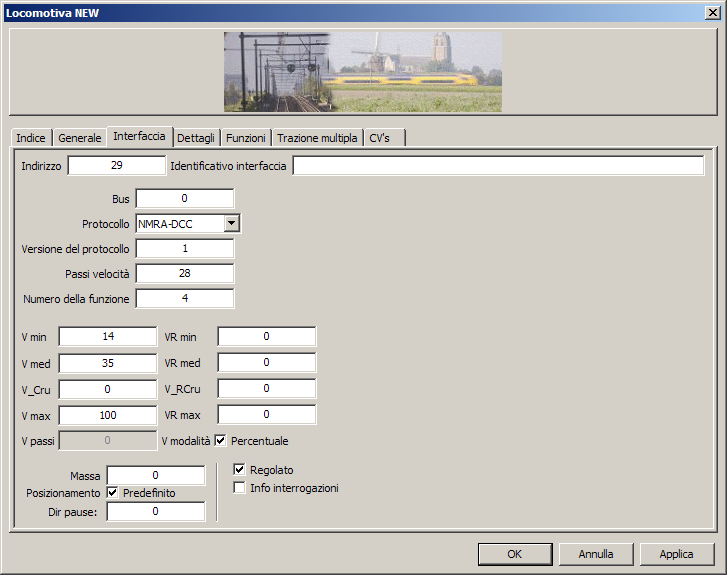Switch to the Indice tab
Image resolution: width=727 pixels, height=575 pixels.
coord(31,138)
